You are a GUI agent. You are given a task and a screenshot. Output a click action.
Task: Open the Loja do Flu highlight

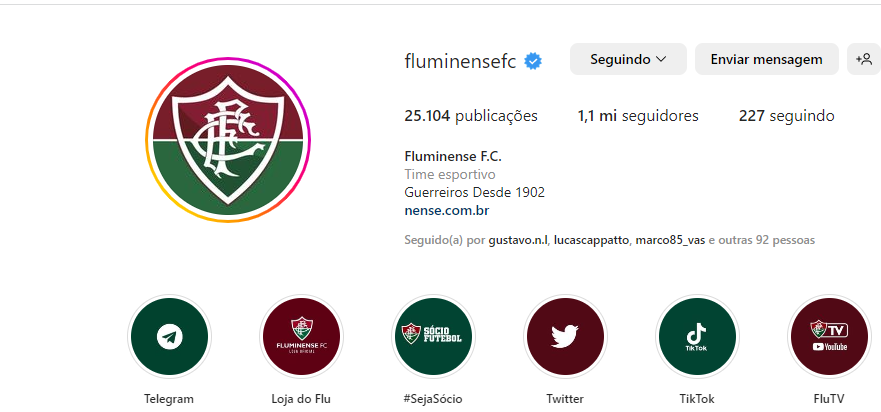[301, 337]
